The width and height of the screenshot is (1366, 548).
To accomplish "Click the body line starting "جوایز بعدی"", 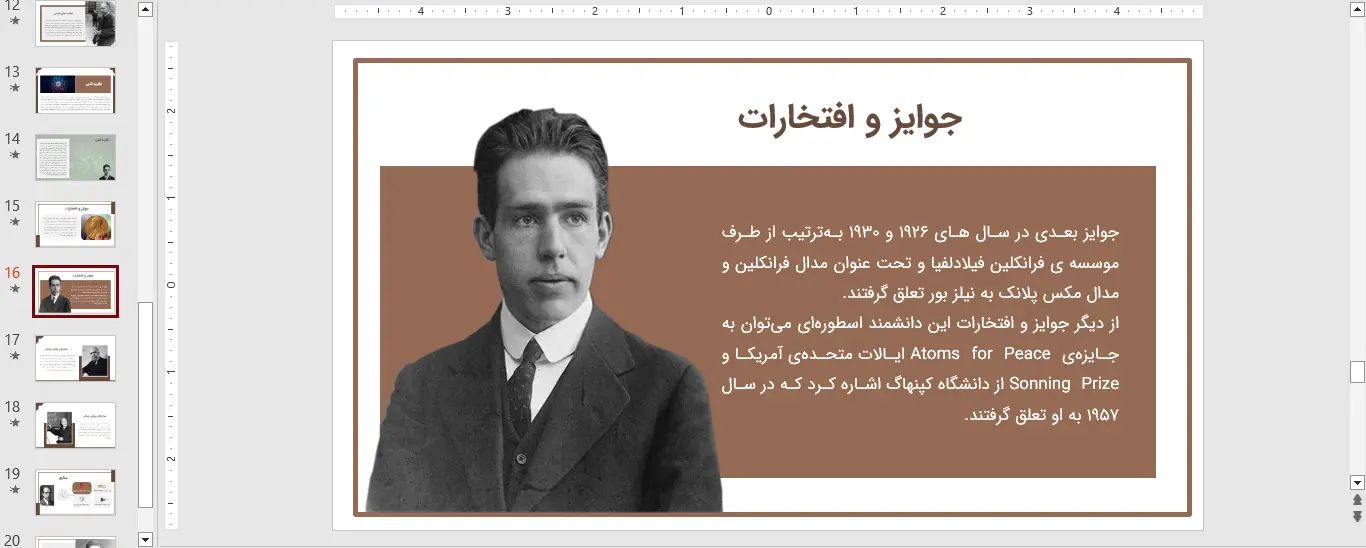I will tap(920, 232).
